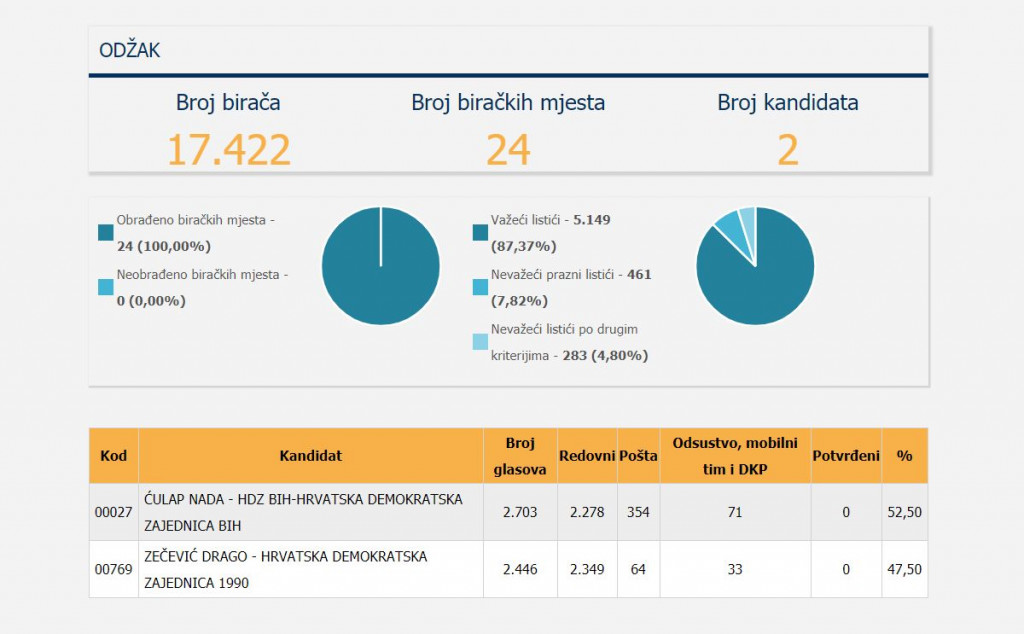Click the Nevažeći prazni listići legend square
This screenshot has height=634, width=1024.
pyautogui.click(x=480, y=287)
